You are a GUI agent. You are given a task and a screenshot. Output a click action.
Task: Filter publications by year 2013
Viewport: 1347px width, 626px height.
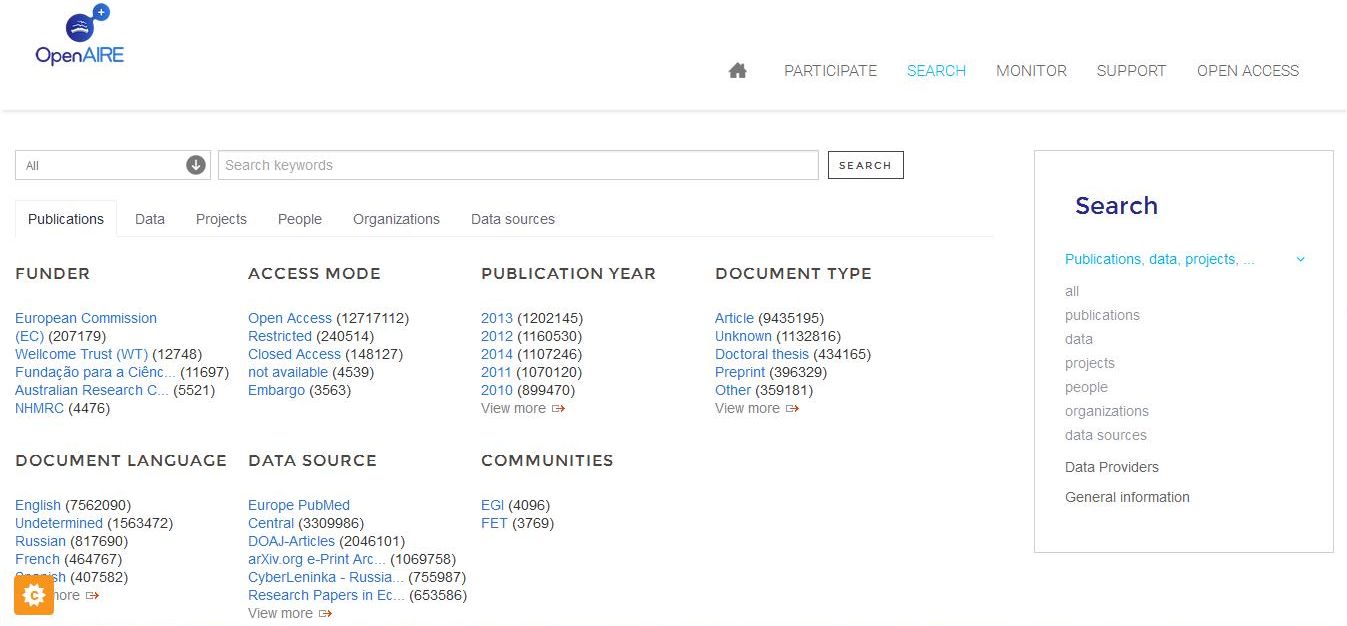(x=497, y=318)
